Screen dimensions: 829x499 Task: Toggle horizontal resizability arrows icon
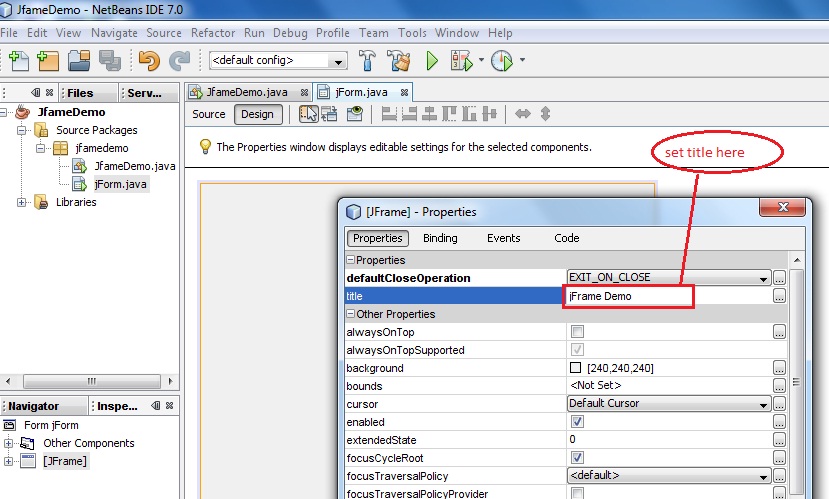pos(522,114)
